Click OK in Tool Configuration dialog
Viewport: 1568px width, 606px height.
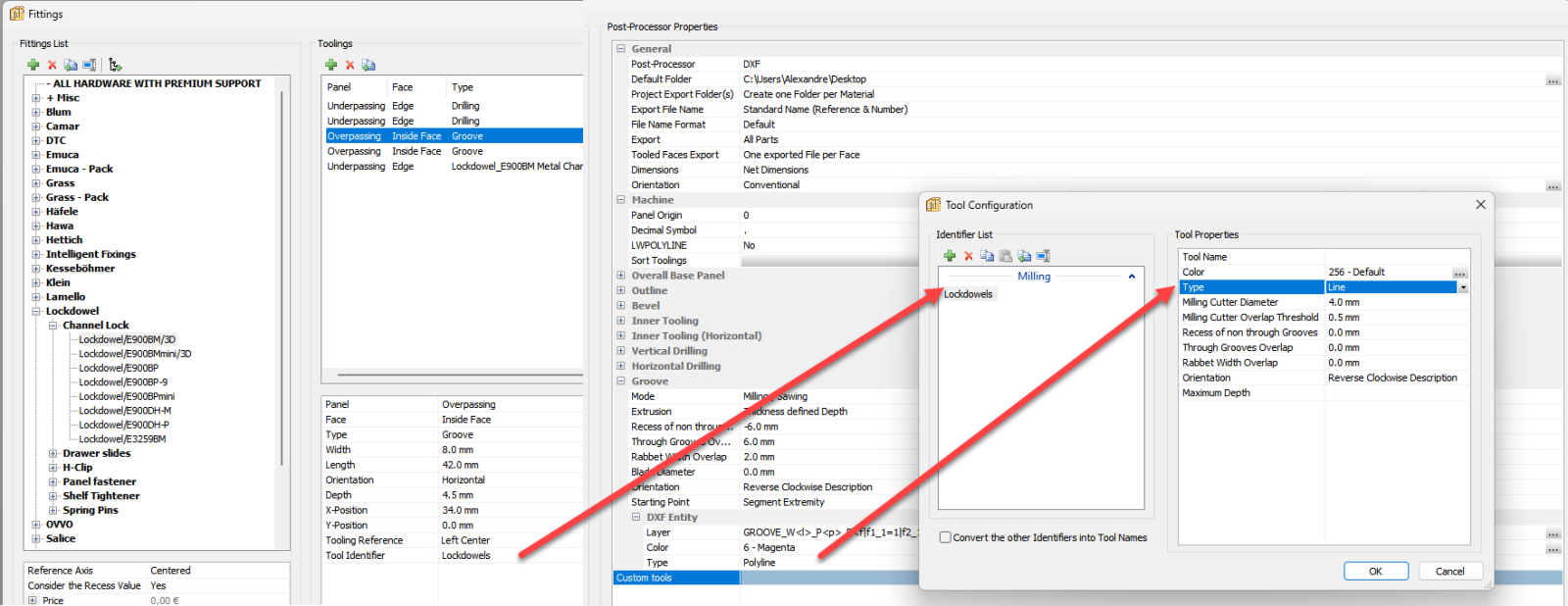pyautogui.click(x=1376, y=571)
